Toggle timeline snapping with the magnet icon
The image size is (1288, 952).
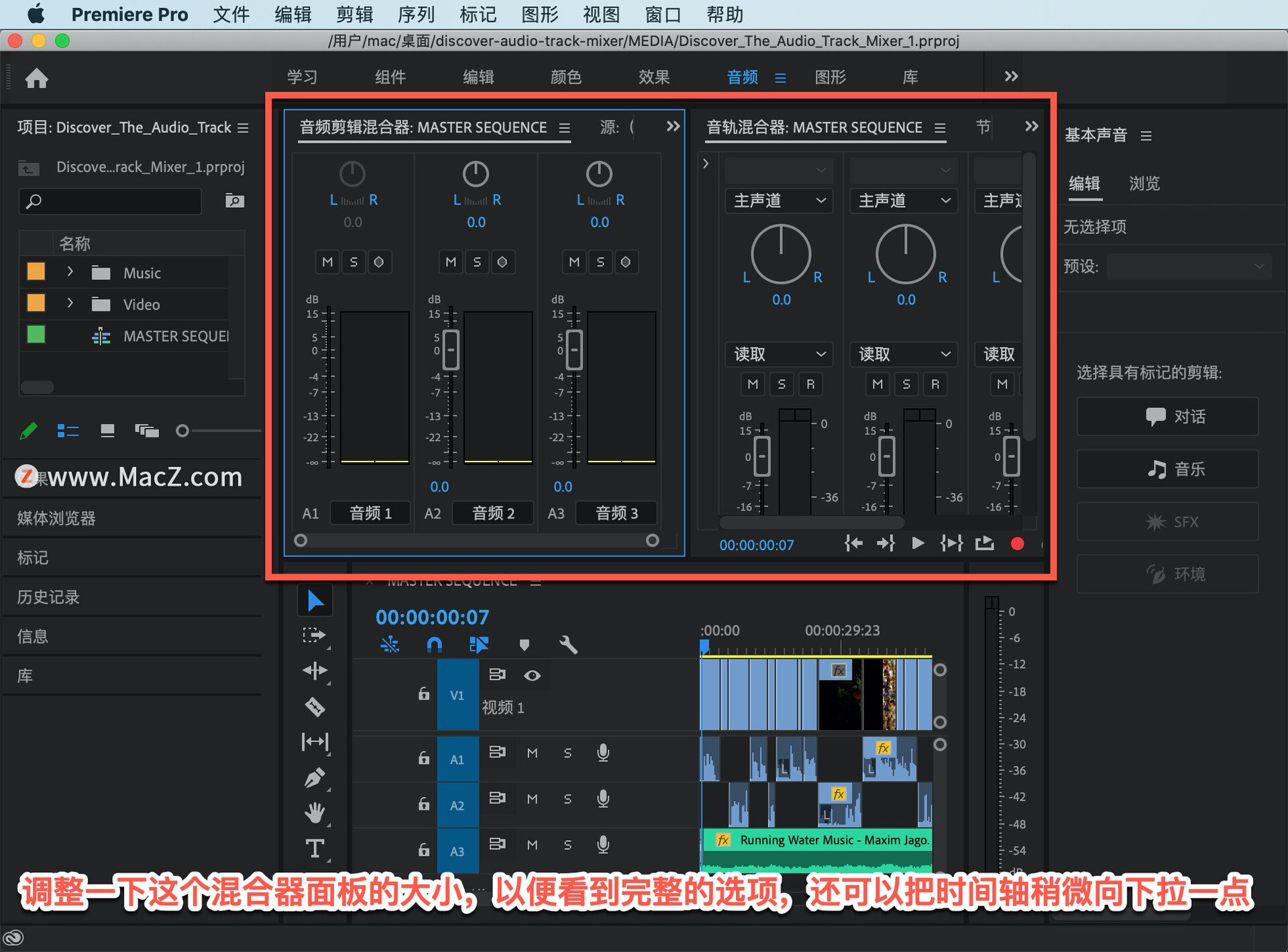coord(434,645)
